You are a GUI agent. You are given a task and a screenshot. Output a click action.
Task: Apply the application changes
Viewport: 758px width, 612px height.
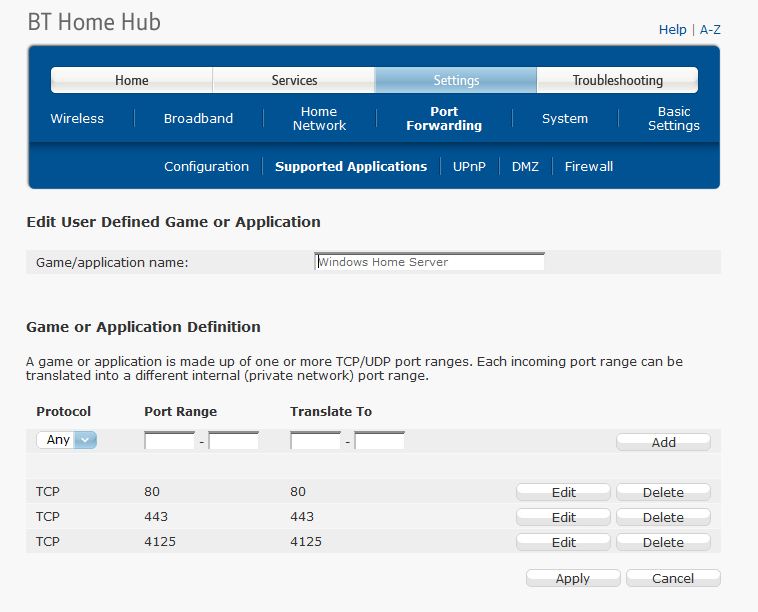573,578
